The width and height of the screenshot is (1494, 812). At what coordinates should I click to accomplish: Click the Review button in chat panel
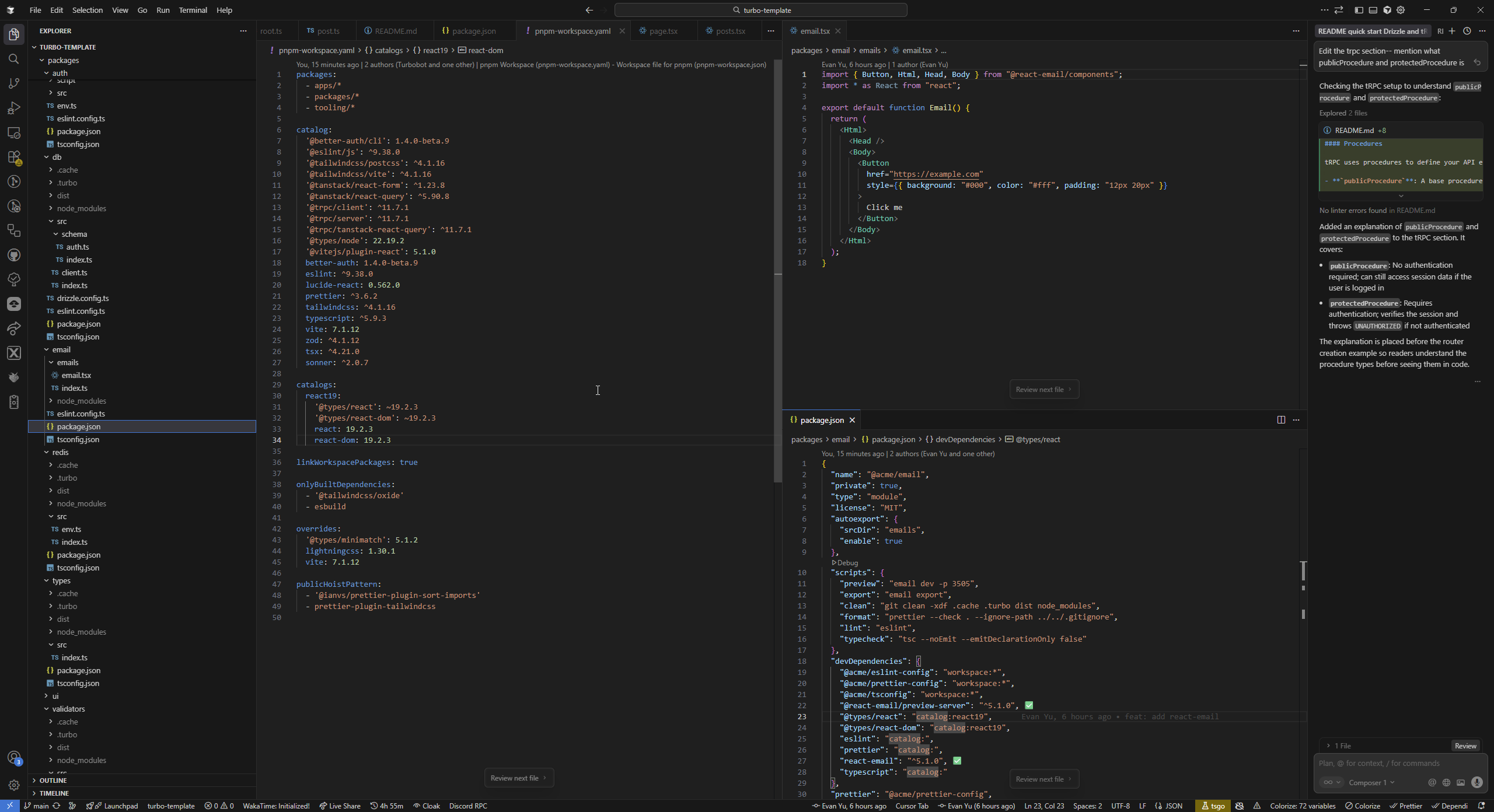[x=1465, y=746]
